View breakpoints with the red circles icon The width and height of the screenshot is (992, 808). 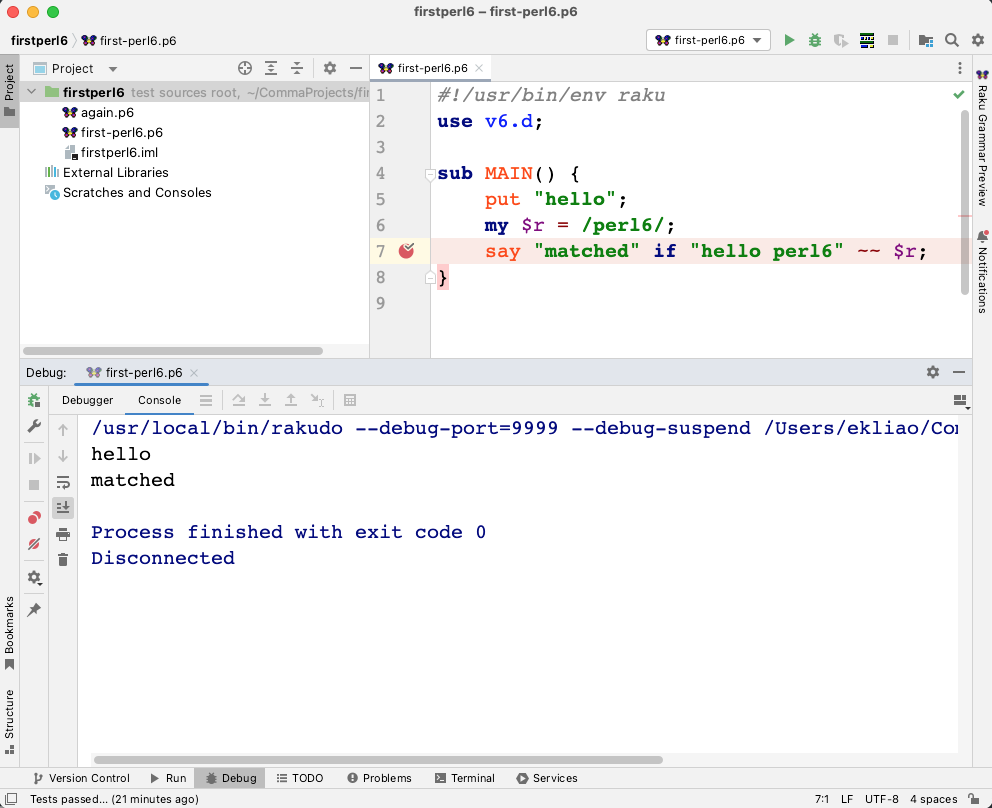click(x=34, y=518)
